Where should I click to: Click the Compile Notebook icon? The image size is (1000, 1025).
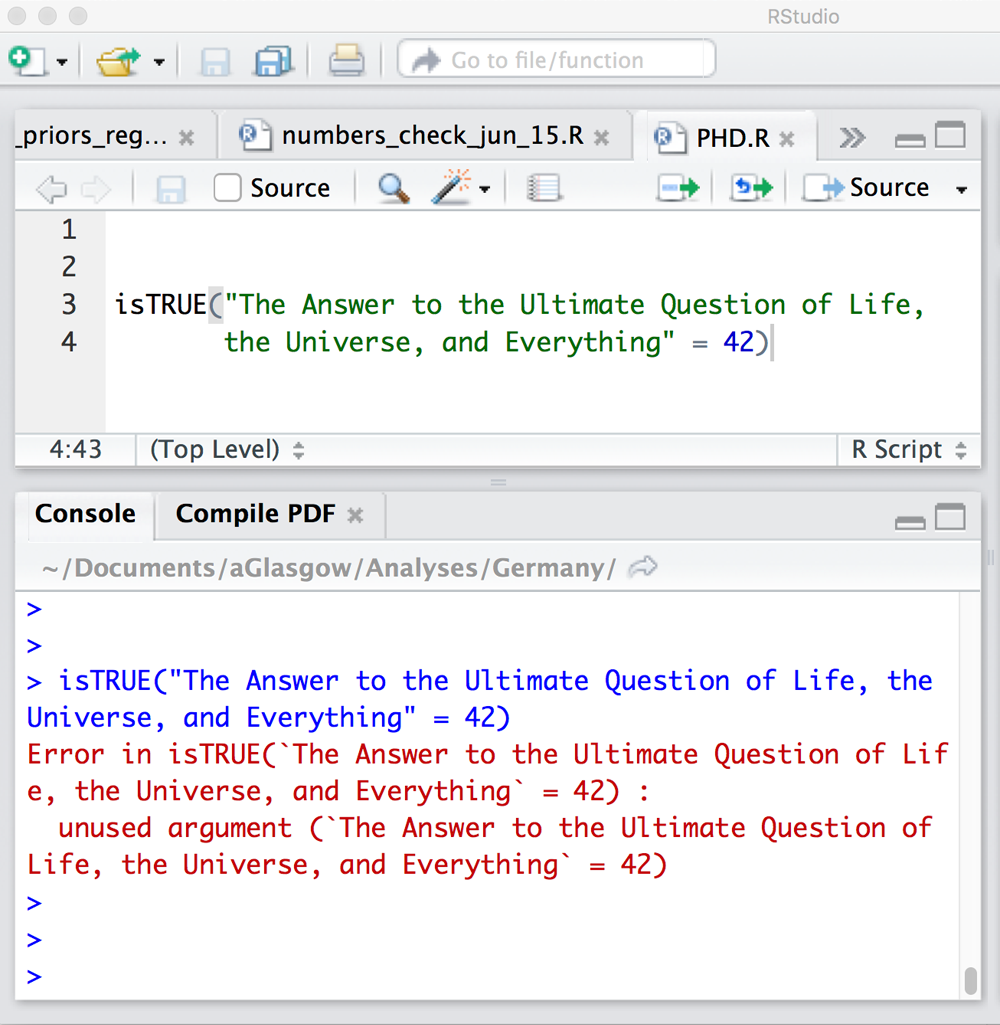pyautogui.click(x=544, y=188)
